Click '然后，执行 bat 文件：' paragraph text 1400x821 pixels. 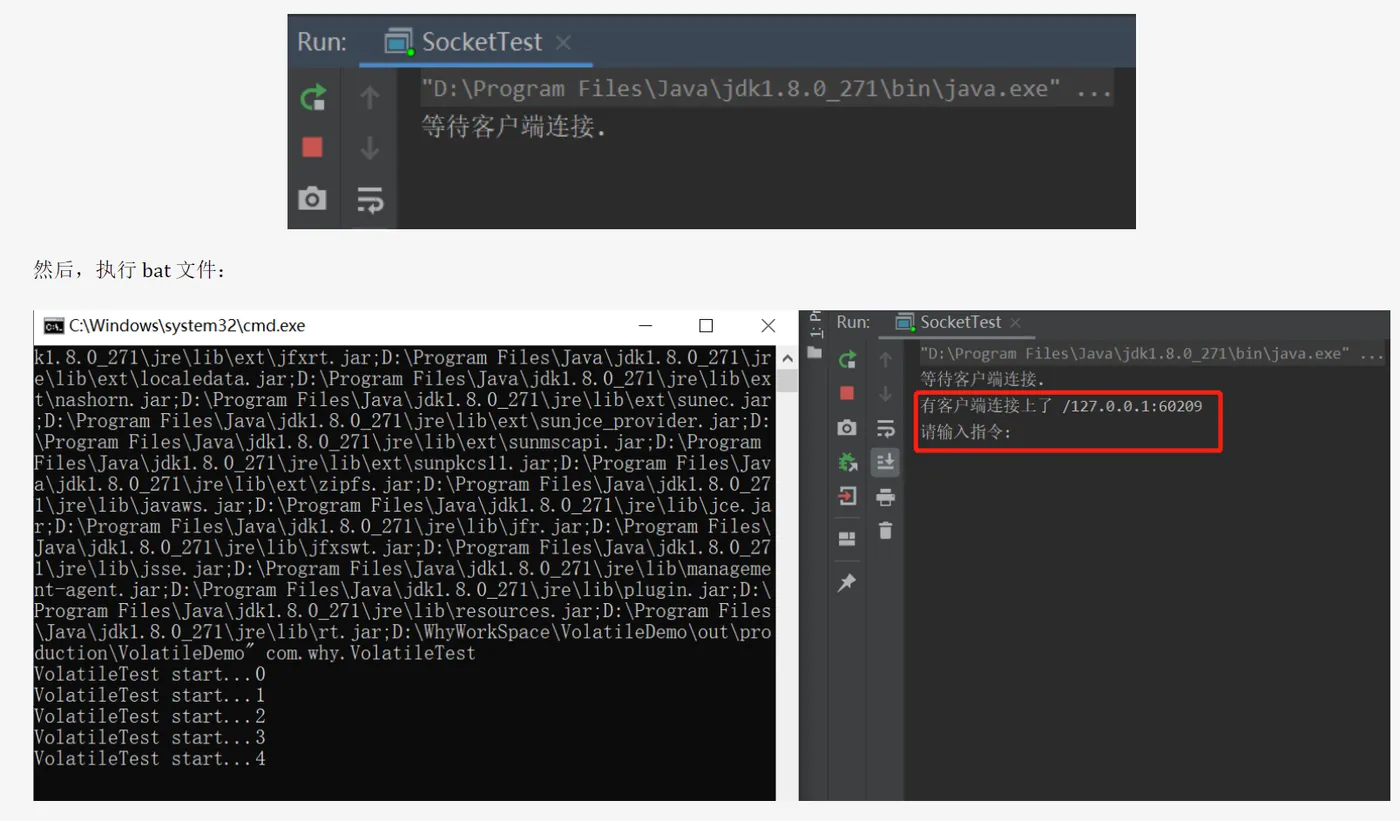point(131,270)
